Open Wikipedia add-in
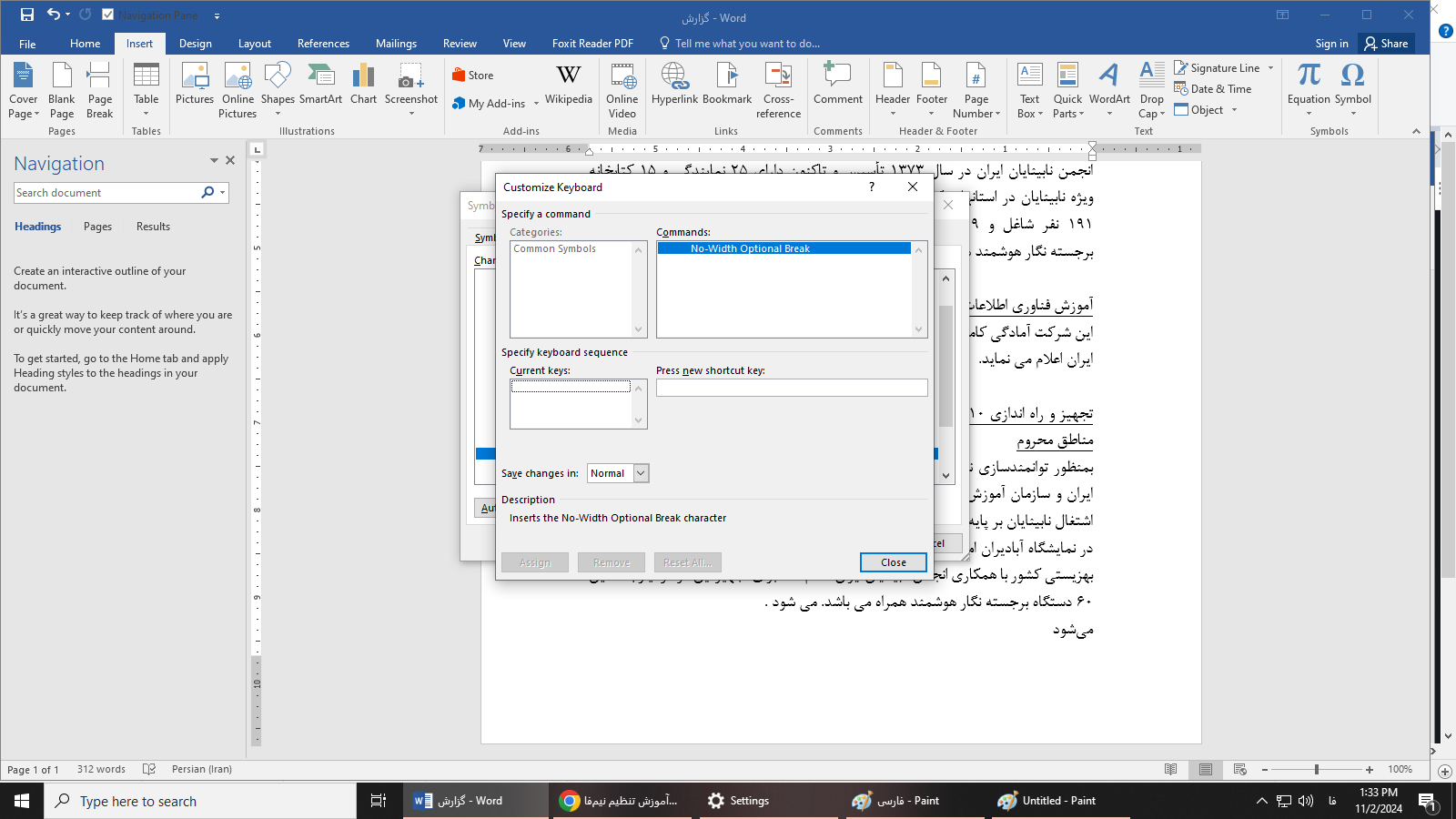1456x819 pixels. pos(569,84)
